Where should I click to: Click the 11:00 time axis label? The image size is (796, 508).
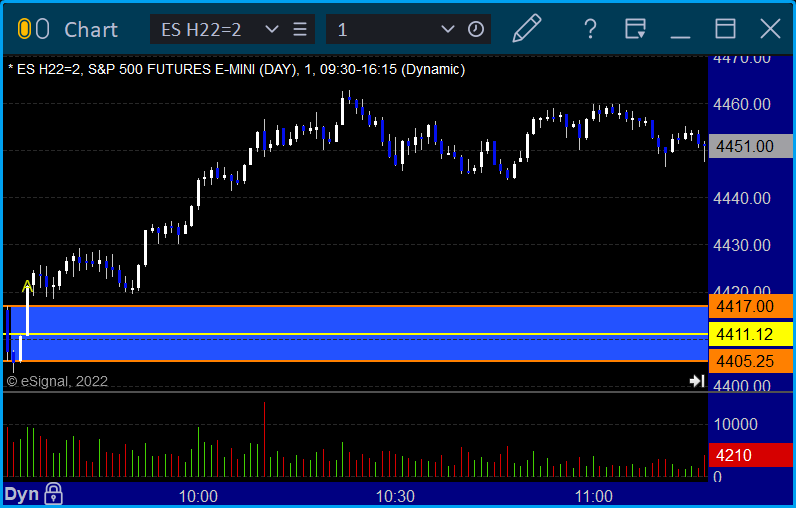tap(593, 496)
